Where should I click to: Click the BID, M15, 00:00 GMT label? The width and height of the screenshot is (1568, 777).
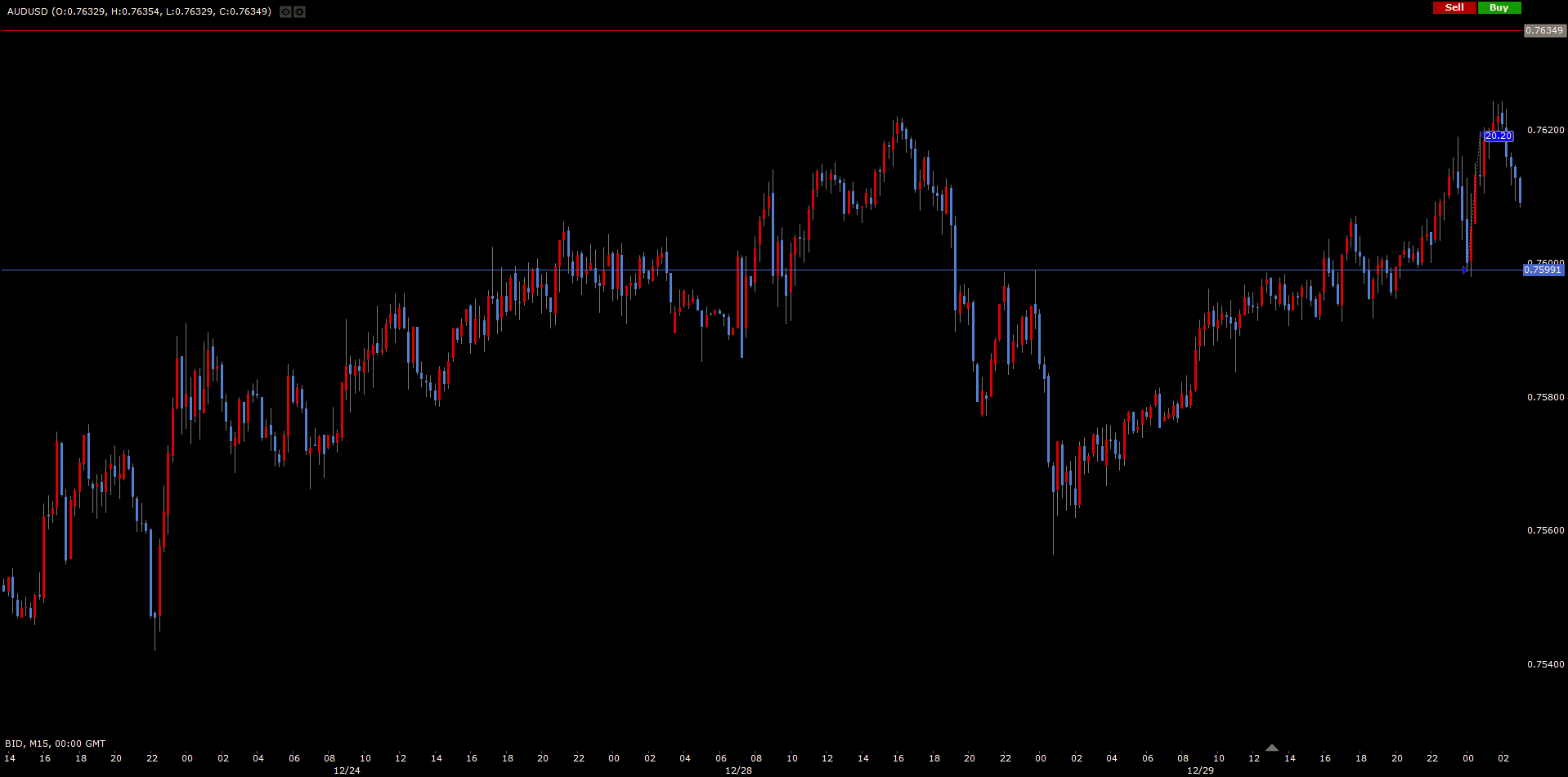[56, 744]
